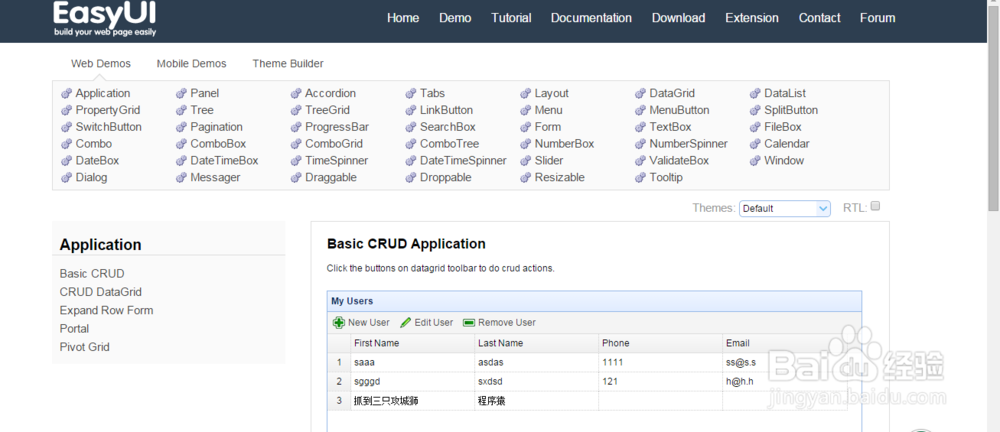Open the Home menu item
This screenshot has width=1000, height=432.
[403, 18]
